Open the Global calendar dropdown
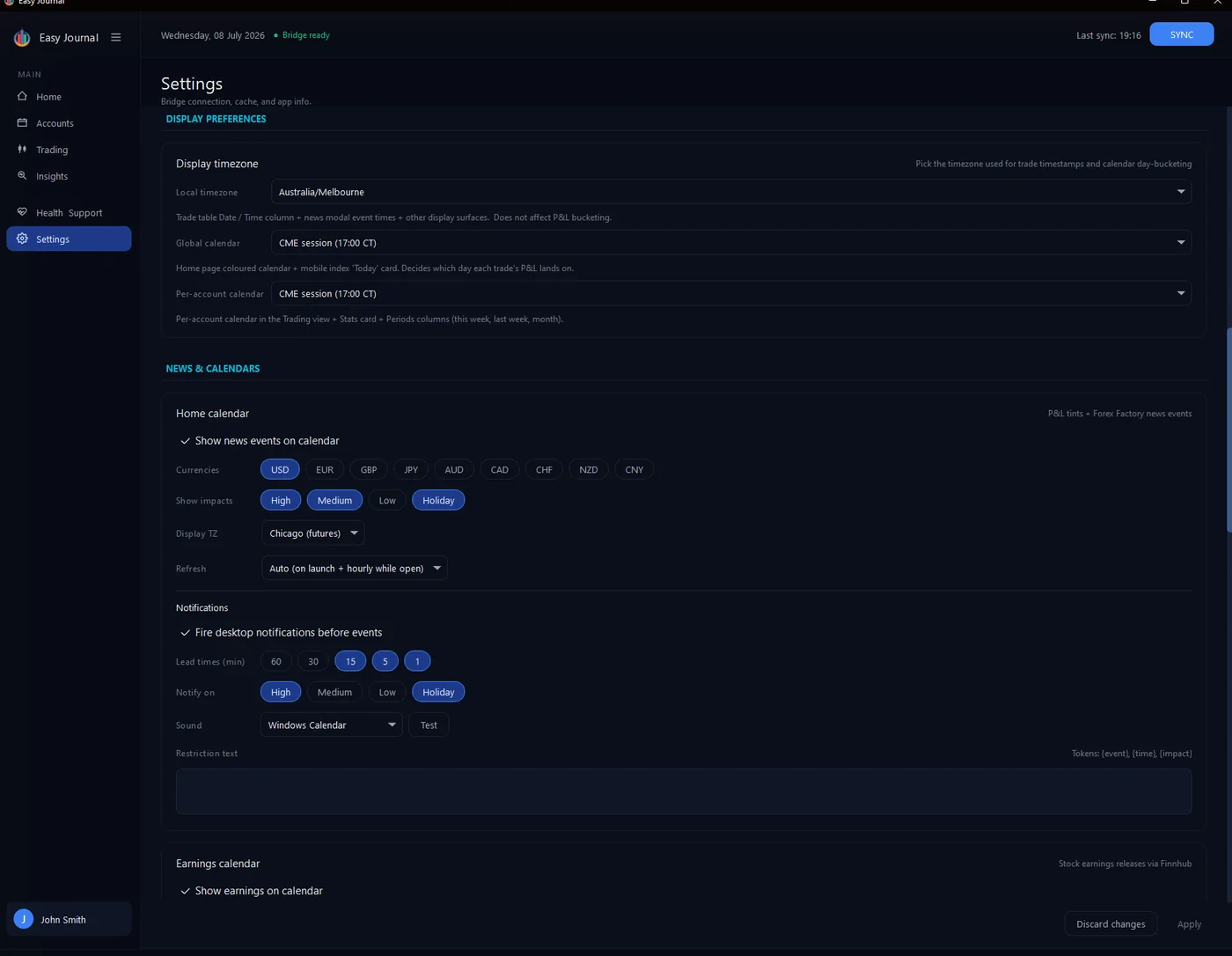 coord(731,243)
